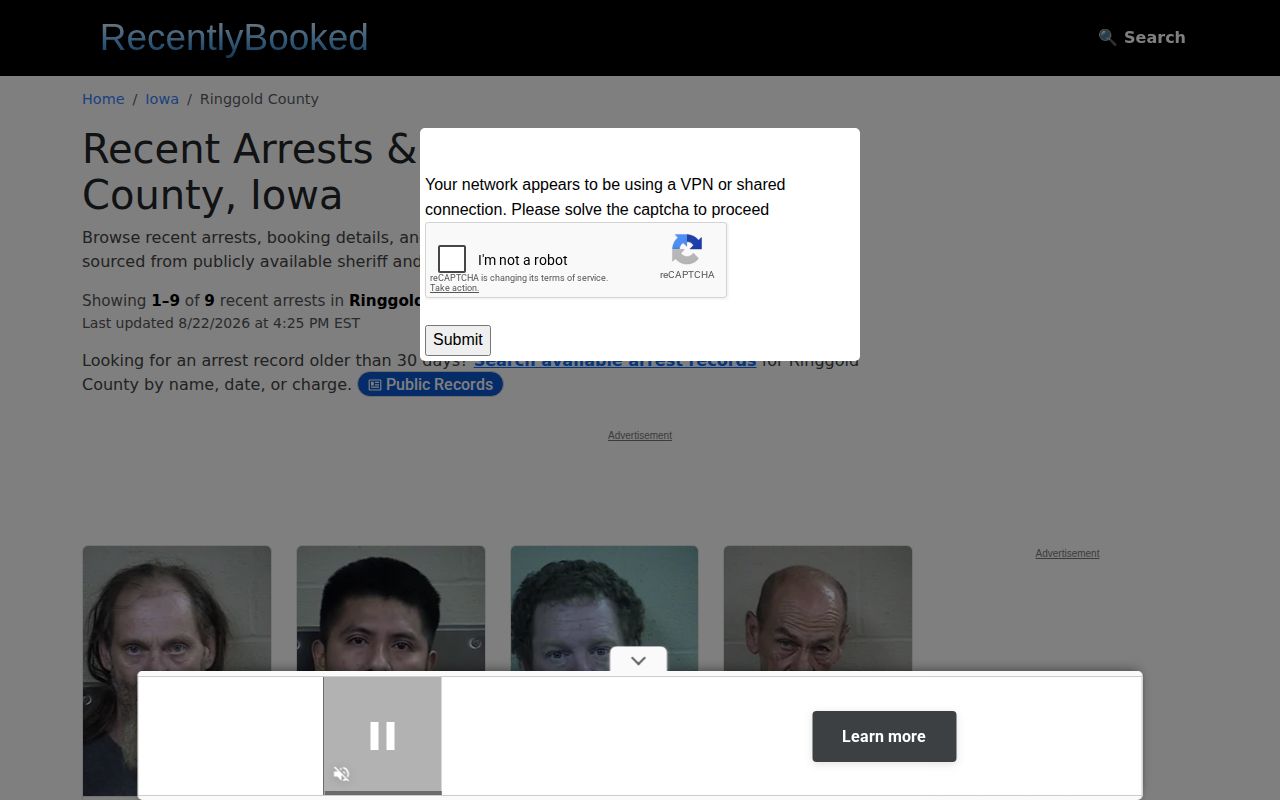
Task: Click the ad video progress bar
Action: tap(382, 793)
